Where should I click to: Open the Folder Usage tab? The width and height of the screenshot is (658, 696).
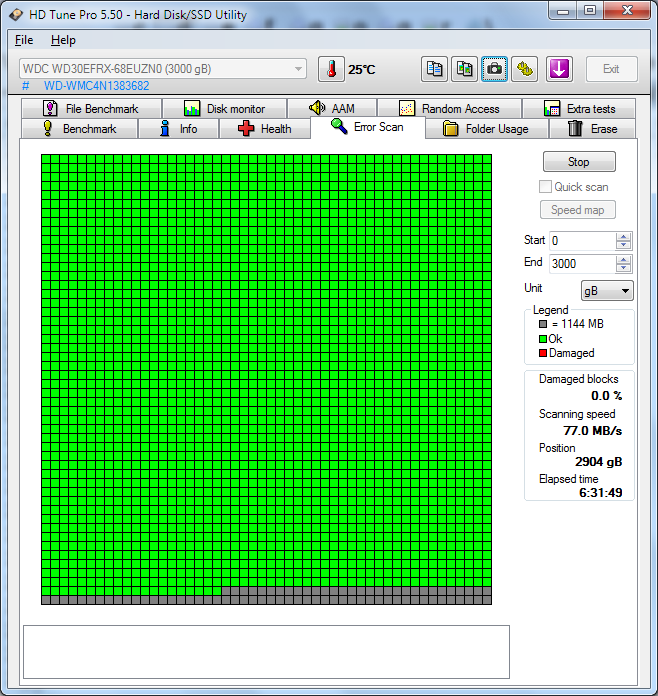[487, 129]
